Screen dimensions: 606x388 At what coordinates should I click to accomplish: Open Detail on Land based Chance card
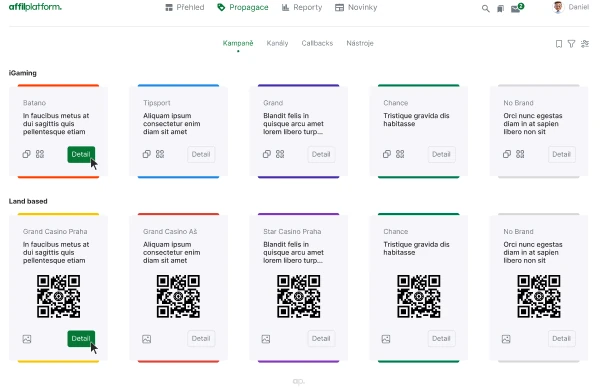[441, 339]
